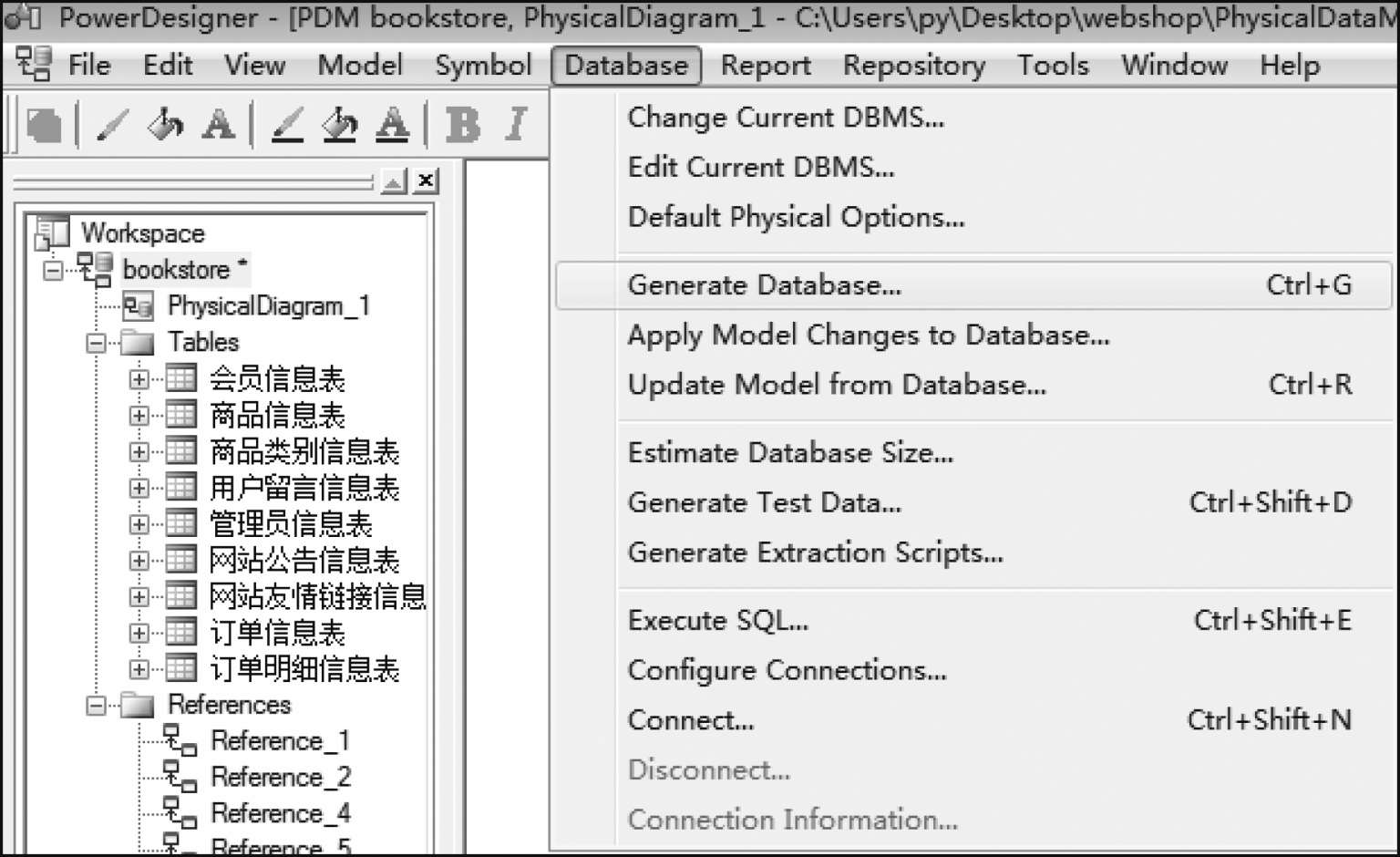The width and height of the screenshot is (1400, 857).
Task: Click the browser panel up-arrow button
Action: click(x=394, y=181)
